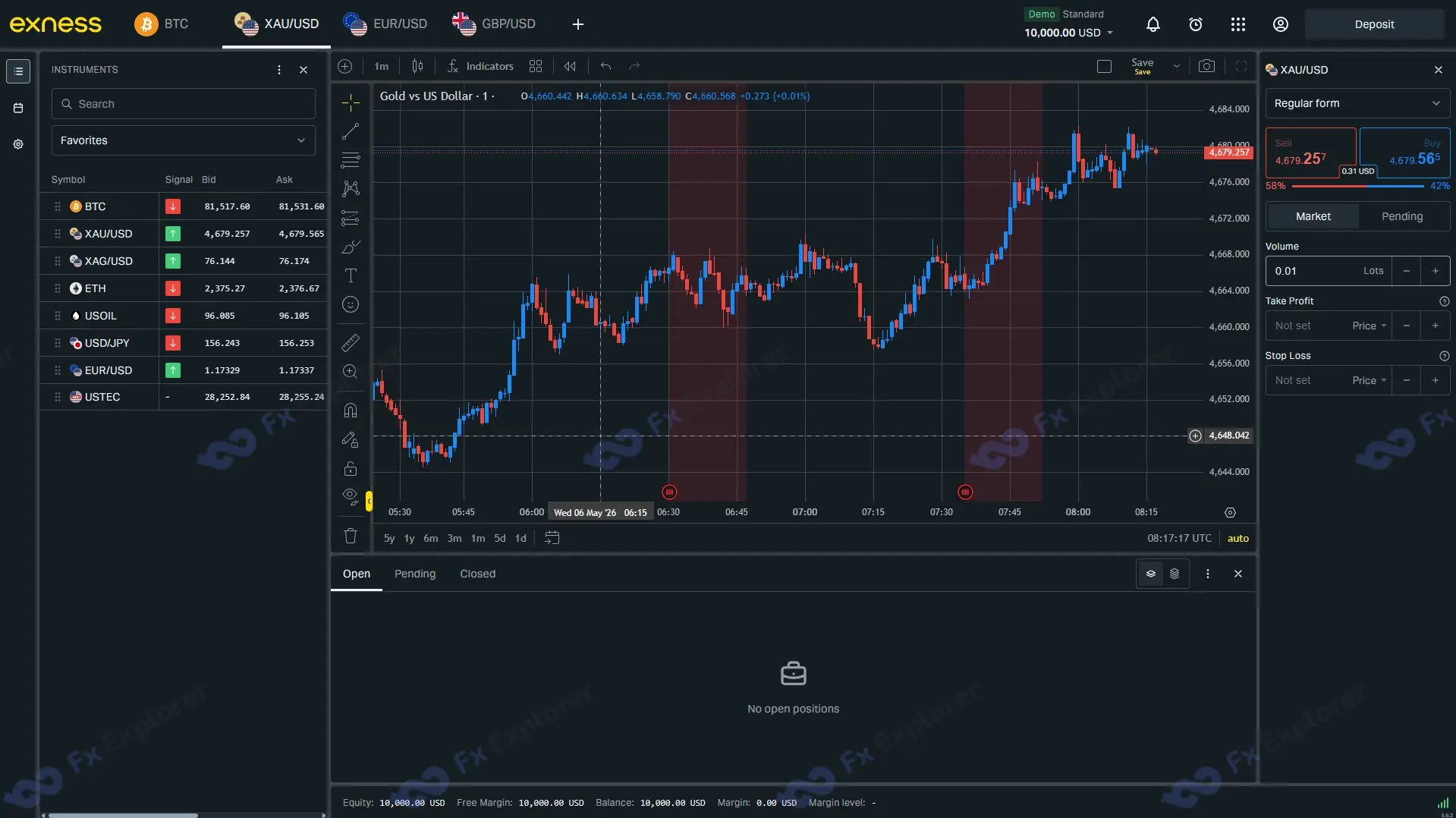The width and height of the screenshot is (1456, 818).
Task: Open settings gear in left sidebar
Action: 18,144
